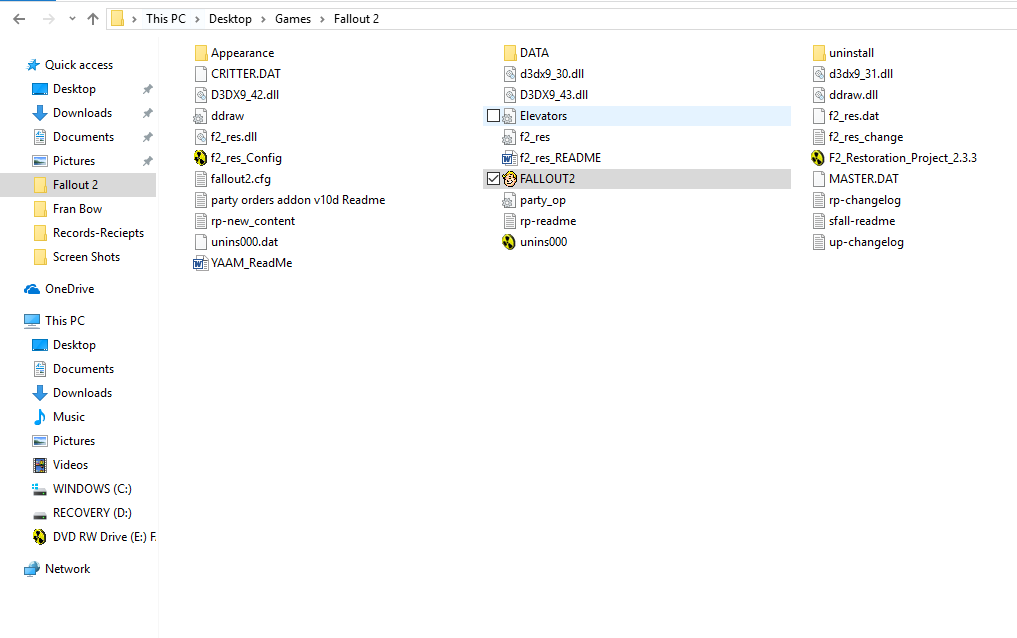Expand the chevron after Desktop breadcrumb
1017x638 pixels.
[x=263, y=19]
